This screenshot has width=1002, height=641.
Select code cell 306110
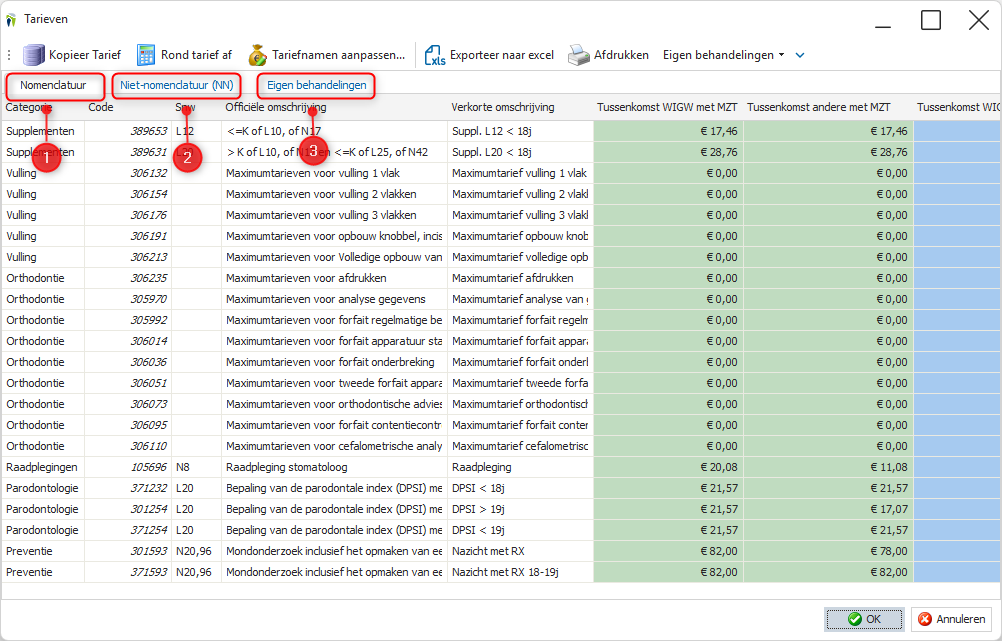(128, 446)
